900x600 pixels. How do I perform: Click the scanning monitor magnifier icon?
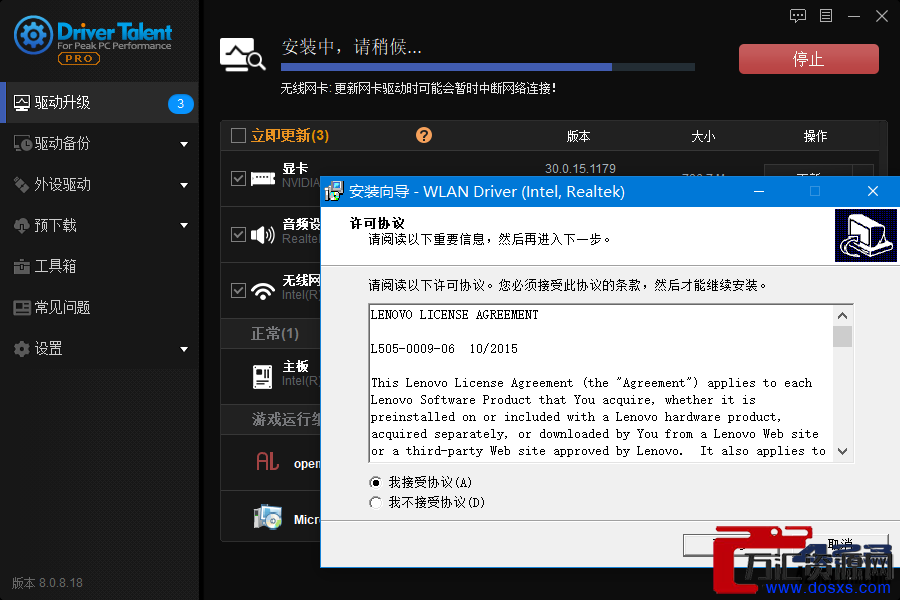[242, 55]
